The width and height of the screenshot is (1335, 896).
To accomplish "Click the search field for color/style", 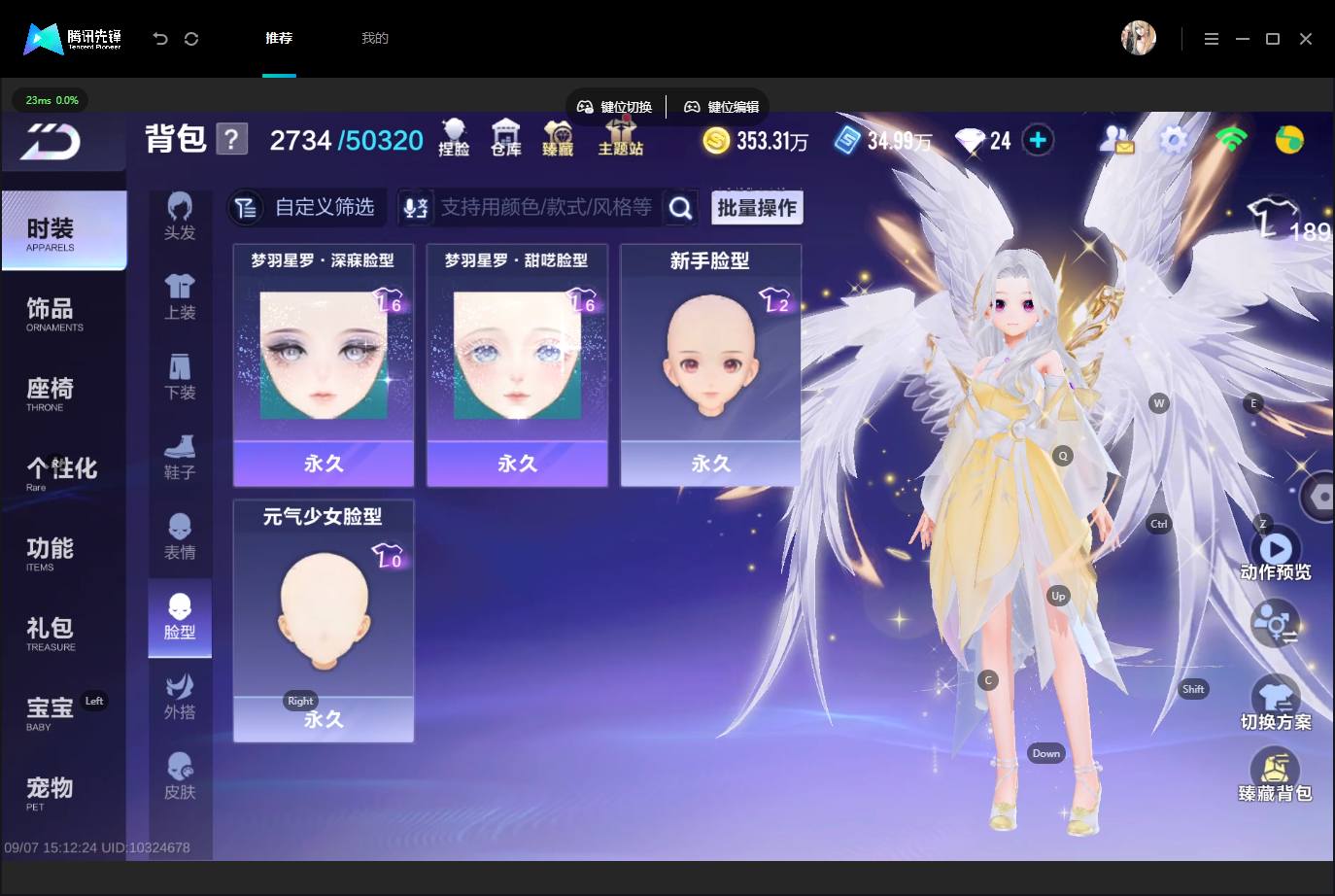I will pyautogui.click(x=546, y=208).
